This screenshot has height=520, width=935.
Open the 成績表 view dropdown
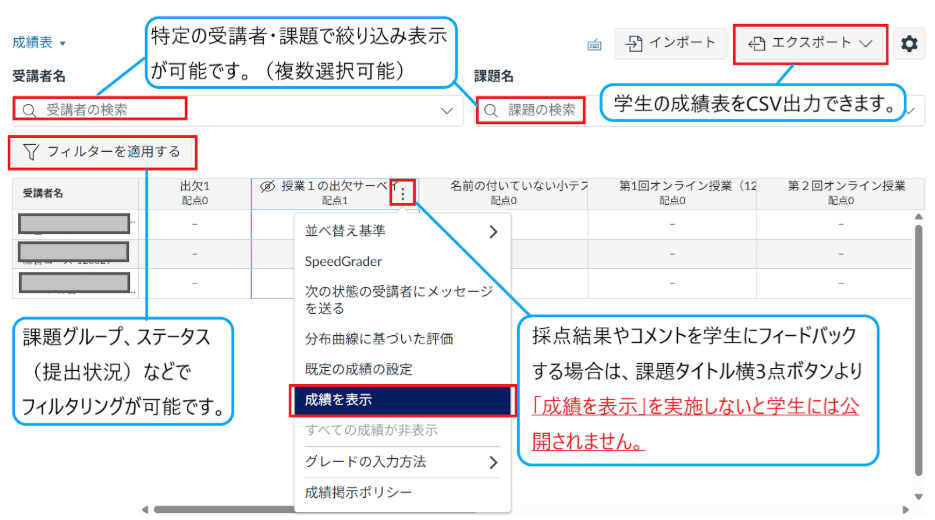(x=39, y=43)
